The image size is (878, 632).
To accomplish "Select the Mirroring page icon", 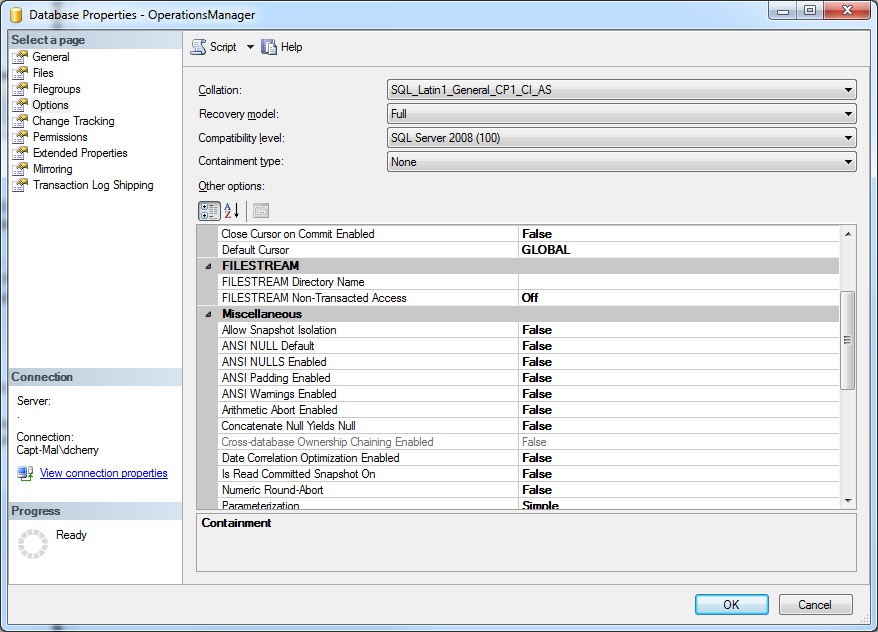I will (x=20, y=169).
